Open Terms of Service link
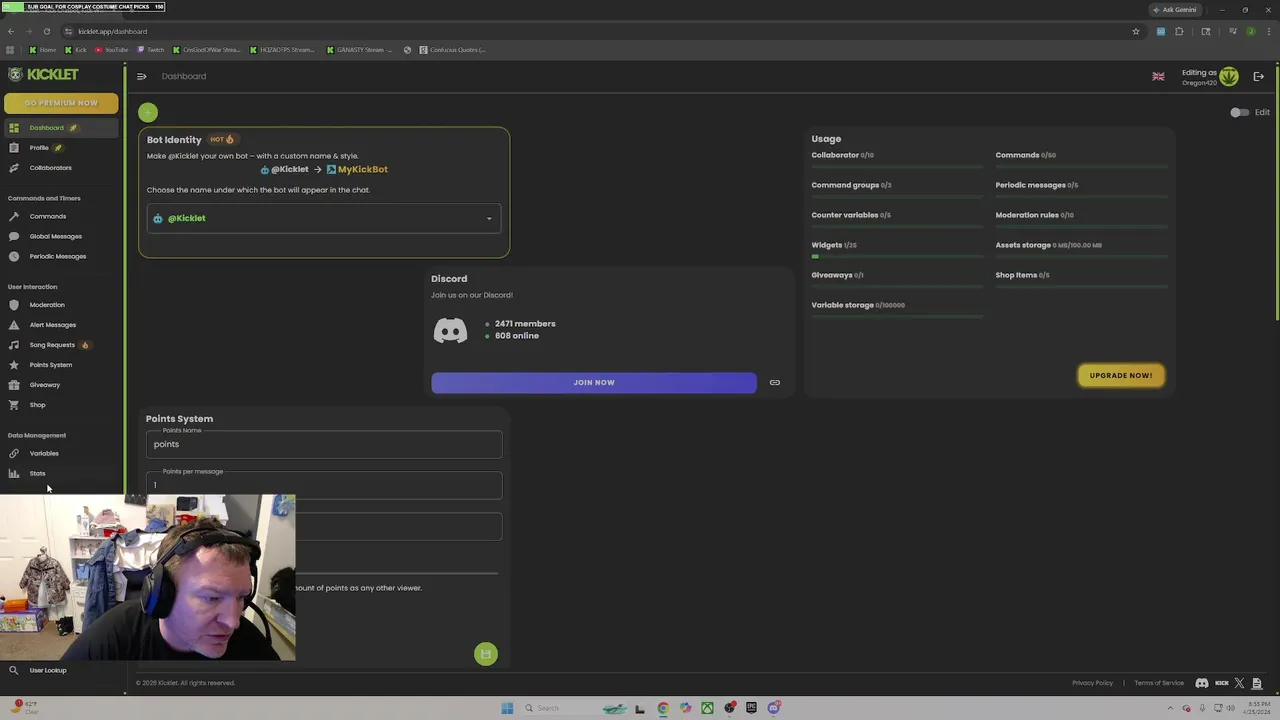Image resolution: width=1280 pixels, height=720 pixels. [x=1159, y=683]
